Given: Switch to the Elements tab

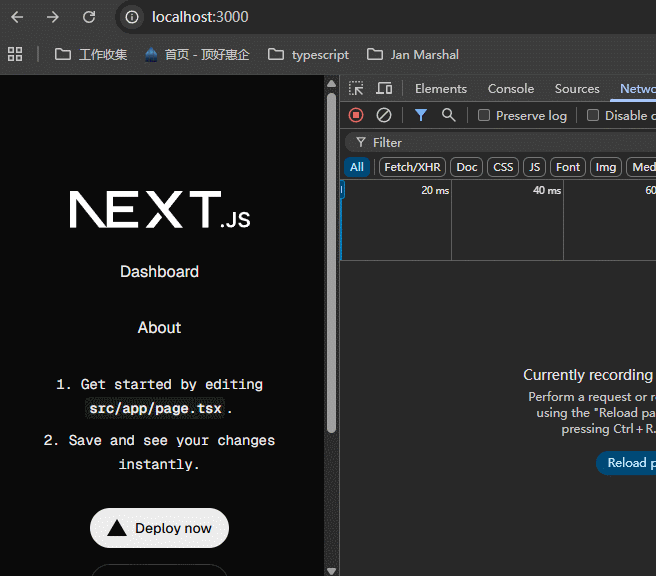Looking at the screenshot, I should point(440,89).
